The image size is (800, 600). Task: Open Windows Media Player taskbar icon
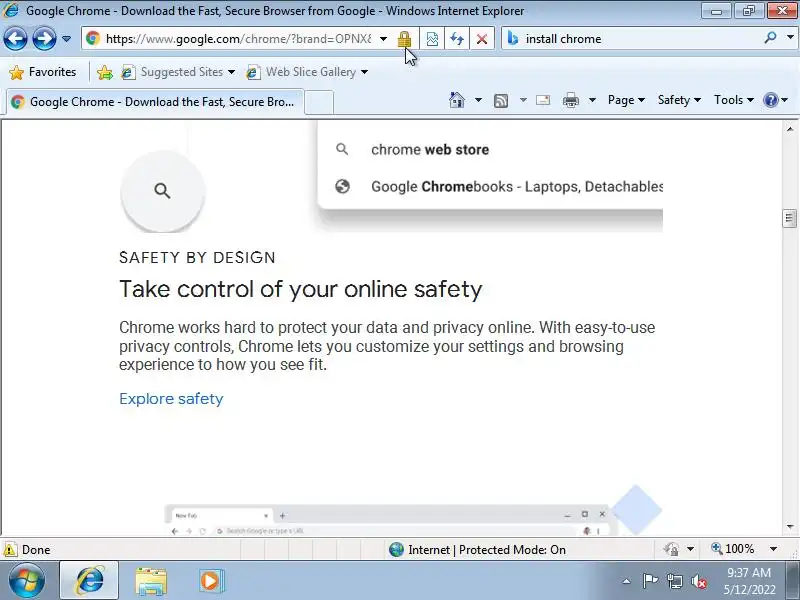(x=210, y=581)
